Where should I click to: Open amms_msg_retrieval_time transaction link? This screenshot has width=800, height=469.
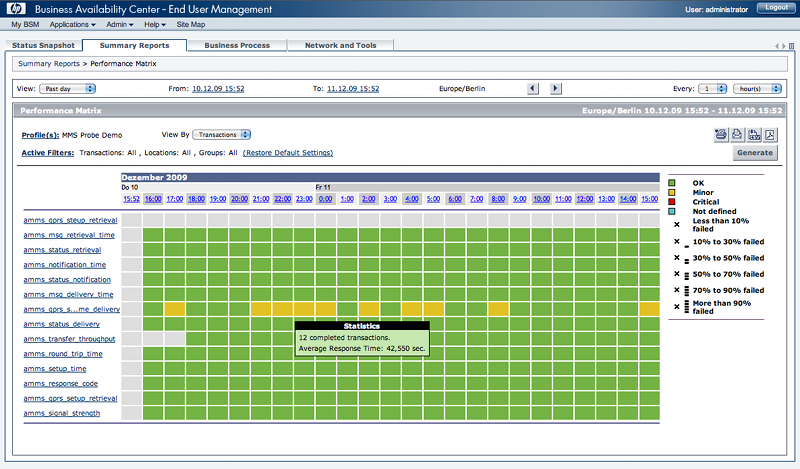pyautogui.click(x=69, y=235)
